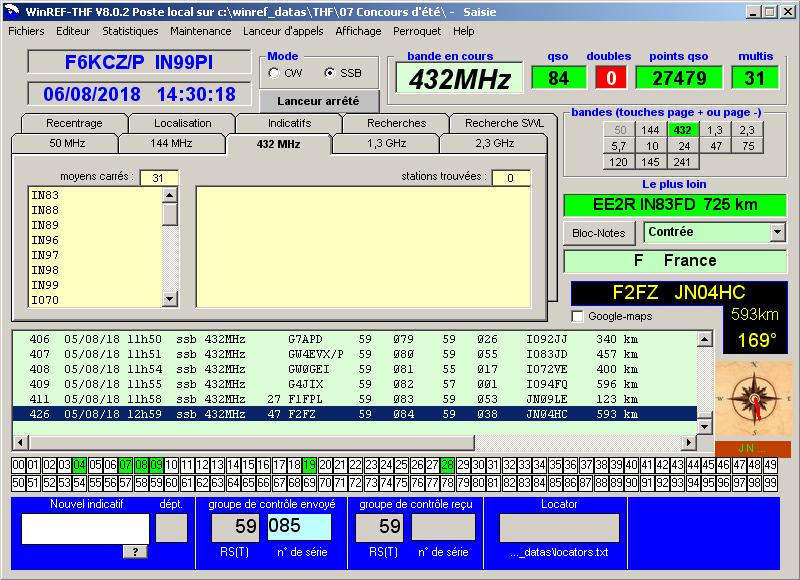800x580 pixels.
Task: Click the received n° de série field
Action: [x=443, y=526]
